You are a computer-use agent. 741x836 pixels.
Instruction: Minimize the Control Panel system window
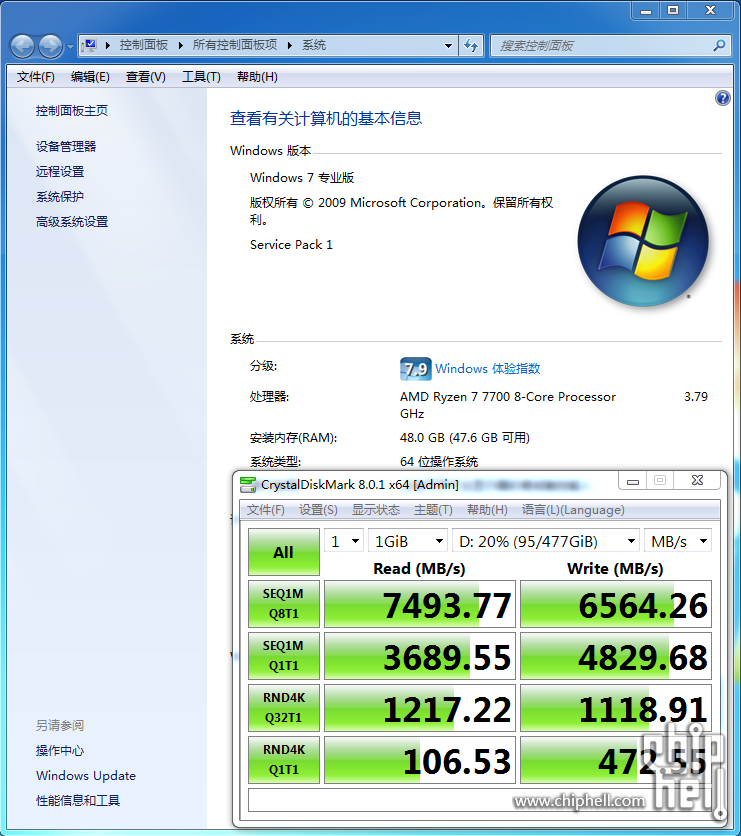[x=646, y=10]
